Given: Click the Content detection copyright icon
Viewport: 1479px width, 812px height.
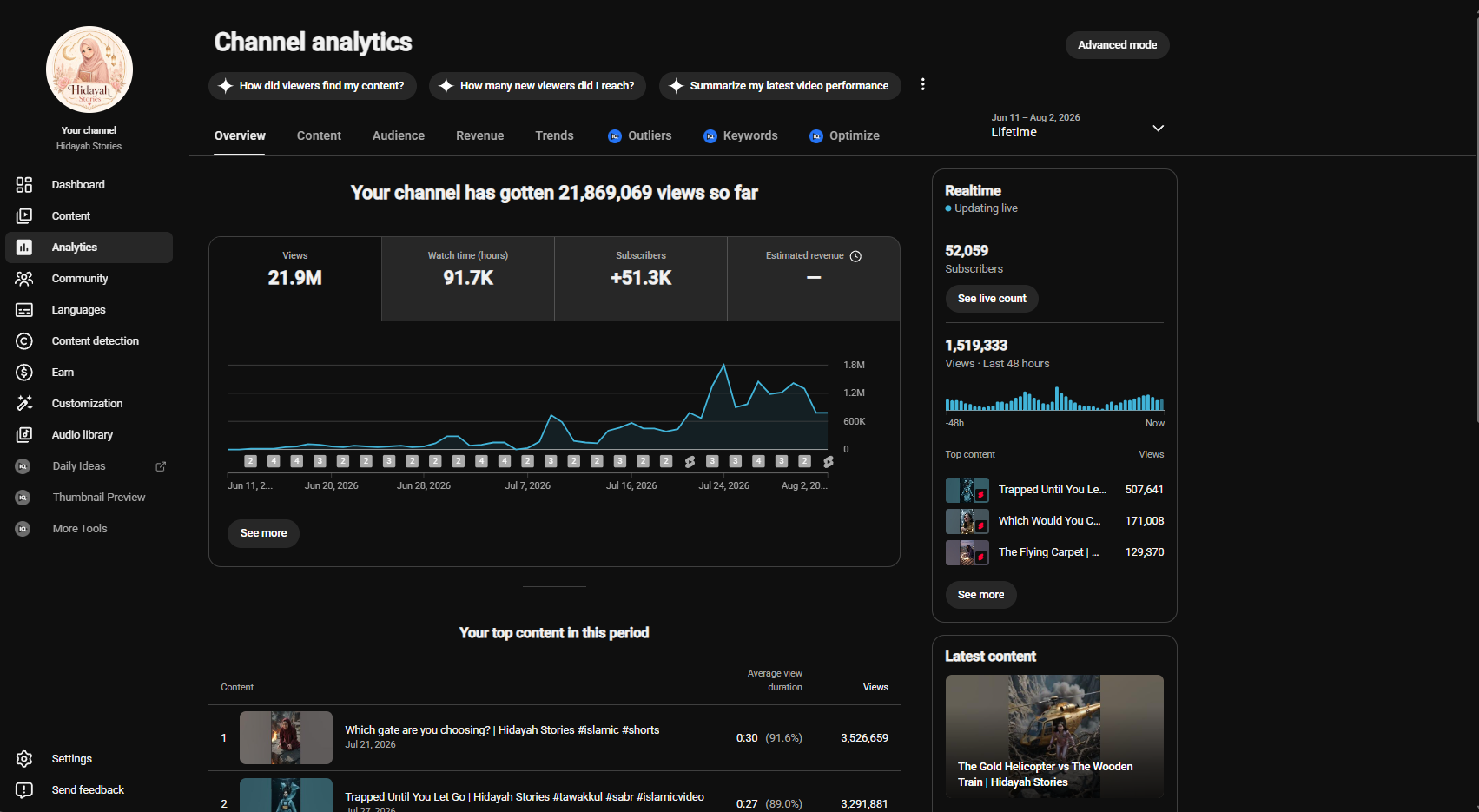Looking at the screenshot, I should click(24, 340).
